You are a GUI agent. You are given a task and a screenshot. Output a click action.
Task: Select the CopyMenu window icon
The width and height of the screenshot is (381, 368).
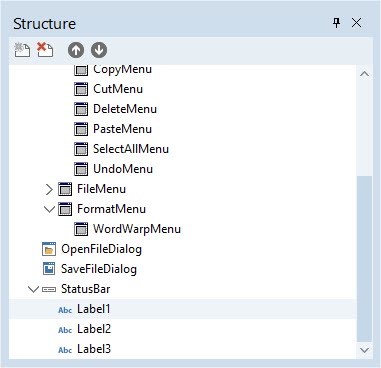(81, 70)
